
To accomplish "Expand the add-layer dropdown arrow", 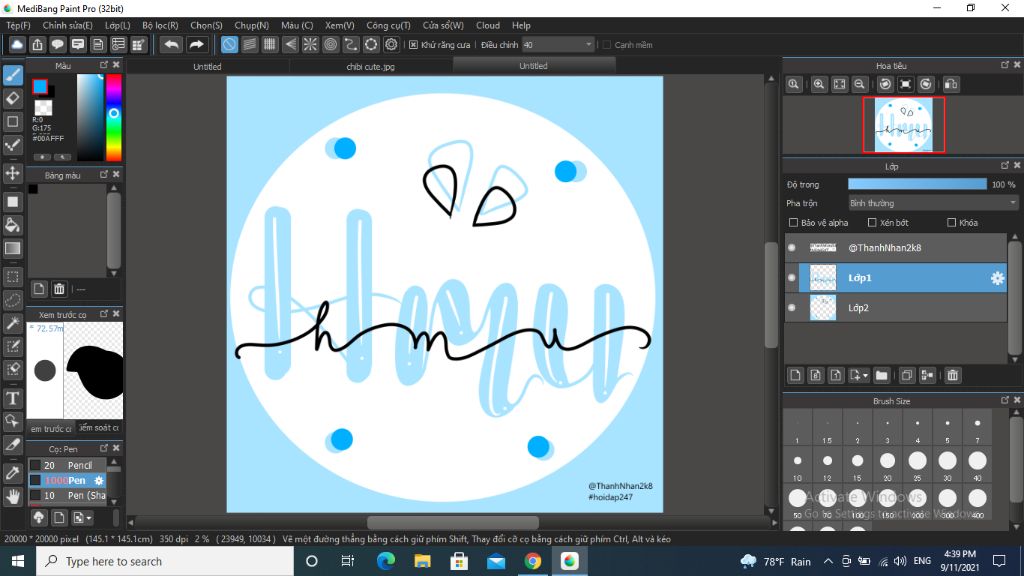I will [x=865, y=376].
